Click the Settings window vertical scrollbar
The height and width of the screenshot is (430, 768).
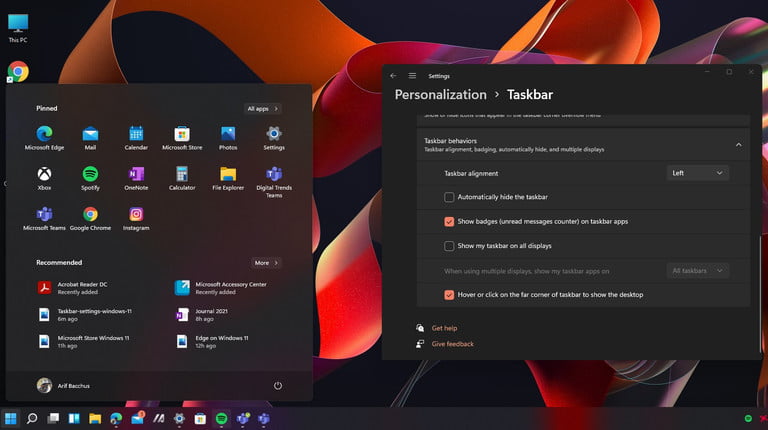[x=761, y=293]
